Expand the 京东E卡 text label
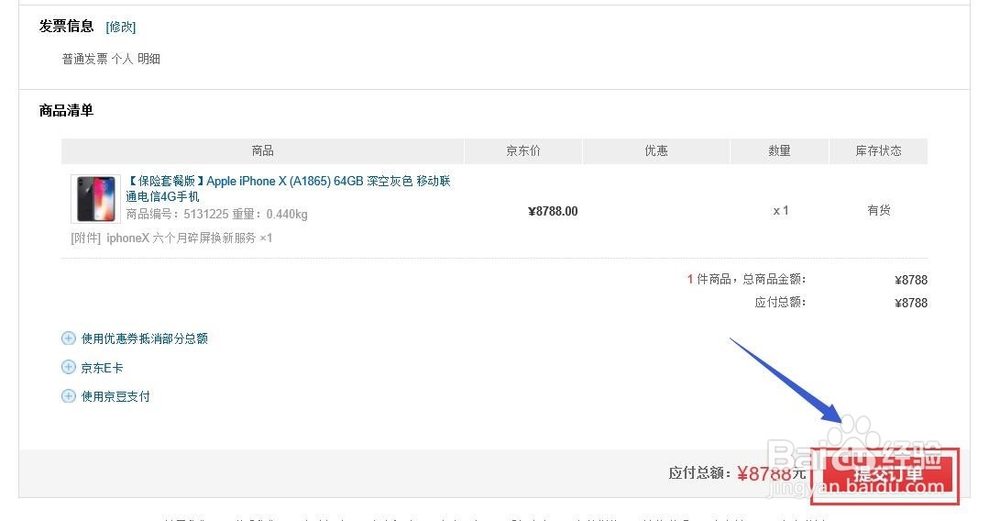 coord(101,368)
